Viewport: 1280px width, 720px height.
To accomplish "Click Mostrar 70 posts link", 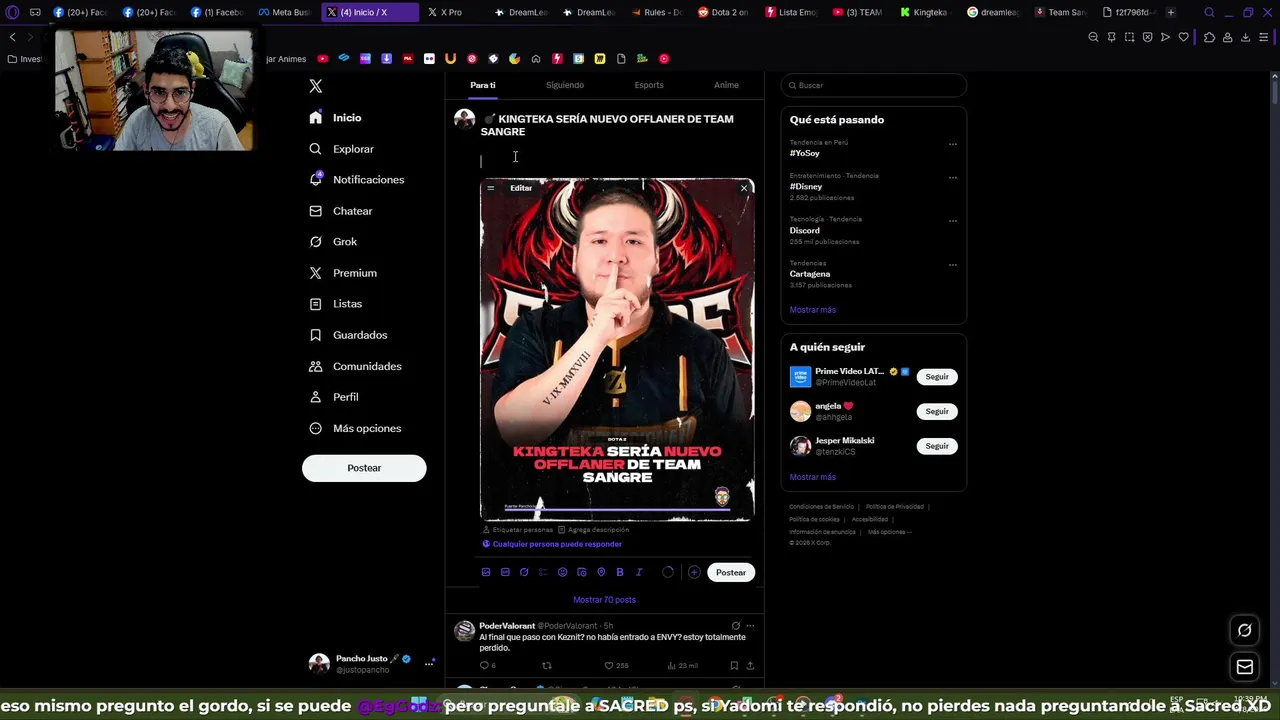I will coord(604,600).
